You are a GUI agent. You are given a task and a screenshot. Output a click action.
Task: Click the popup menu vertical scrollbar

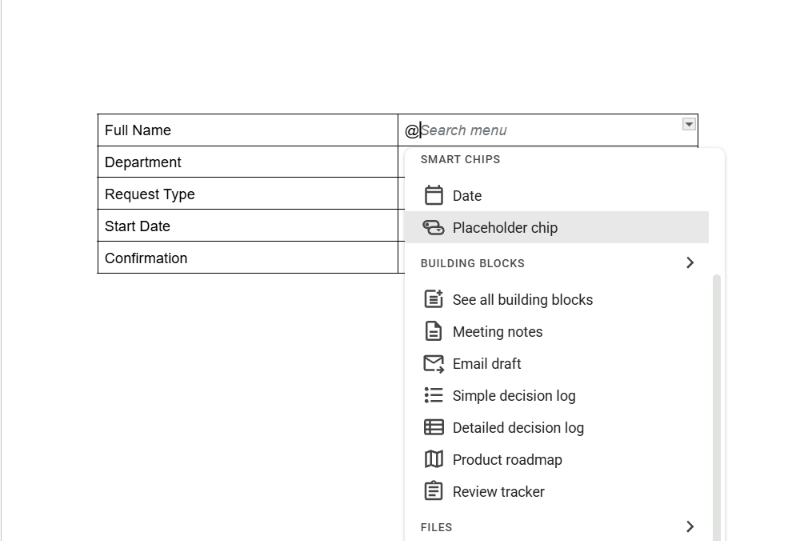pos(716,407)
